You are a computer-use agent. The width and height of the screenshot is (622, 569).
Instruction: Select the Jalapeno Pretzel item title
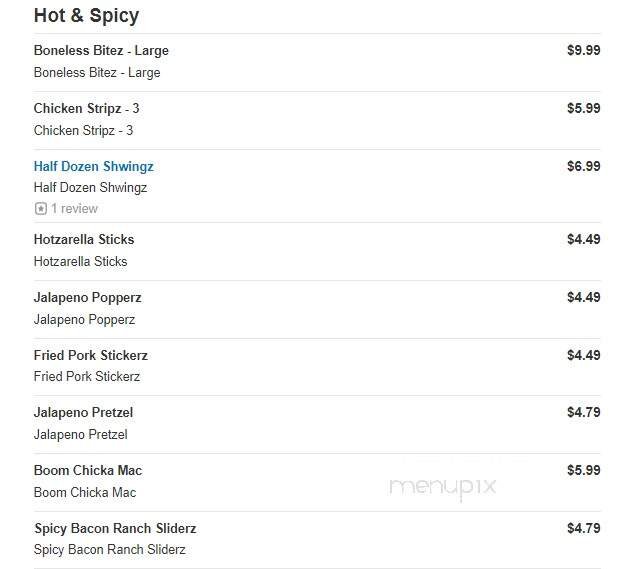click(83, 413)
